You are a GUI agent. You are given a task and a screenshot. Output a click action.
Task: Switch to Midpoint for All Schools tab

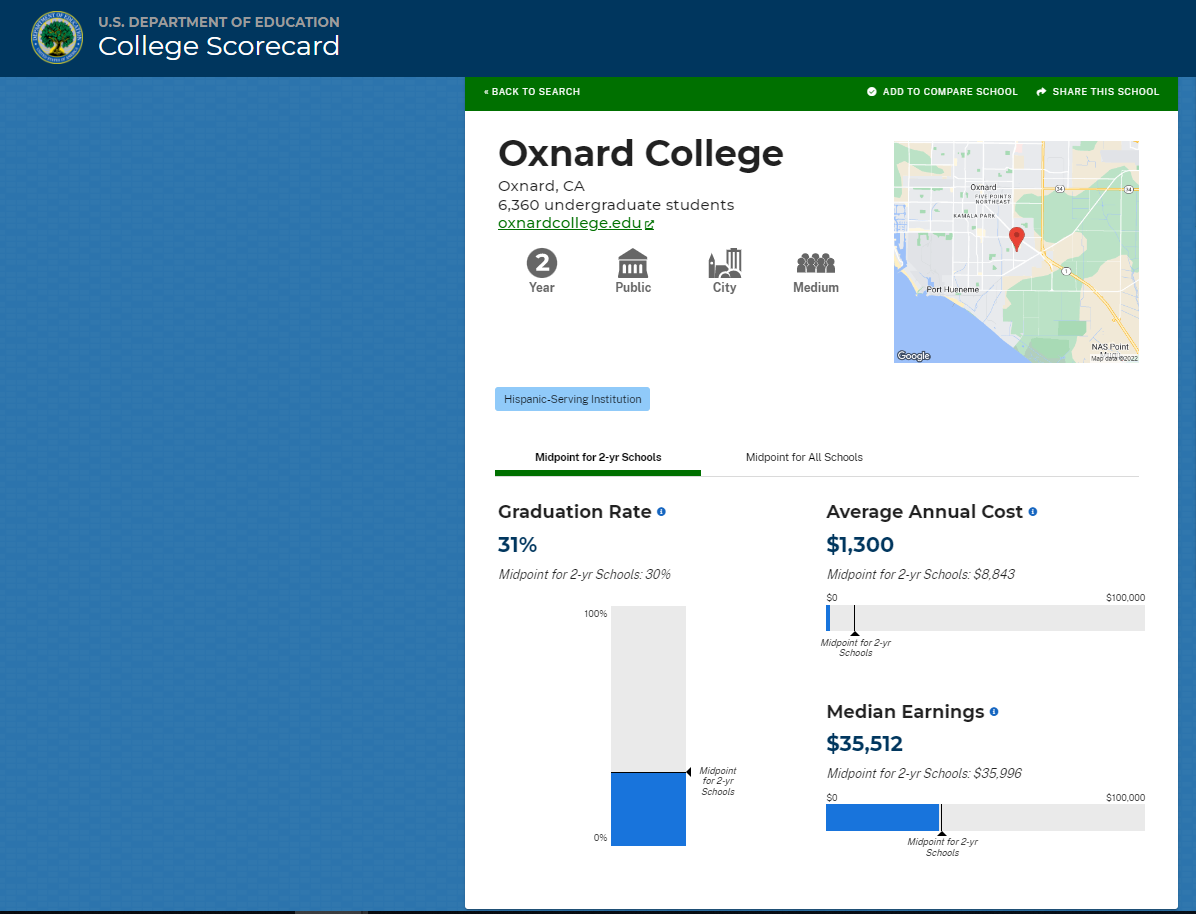pos(804,458)
